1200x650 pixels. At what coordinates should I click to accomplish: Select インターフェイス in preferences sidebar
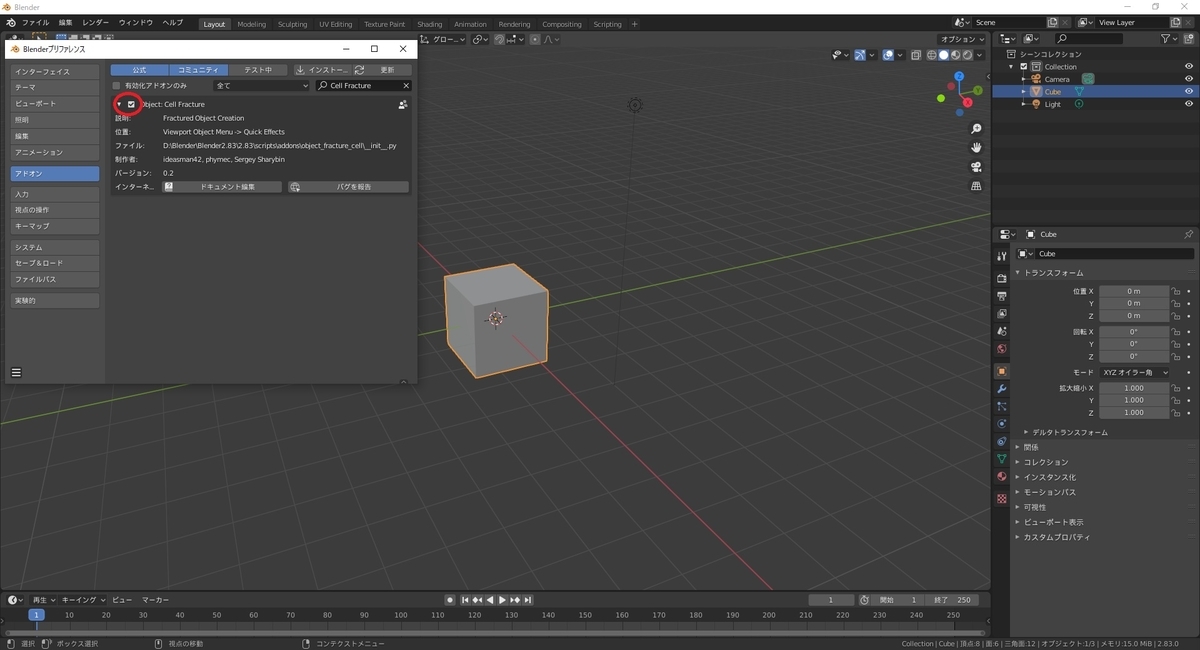[55, 72]
